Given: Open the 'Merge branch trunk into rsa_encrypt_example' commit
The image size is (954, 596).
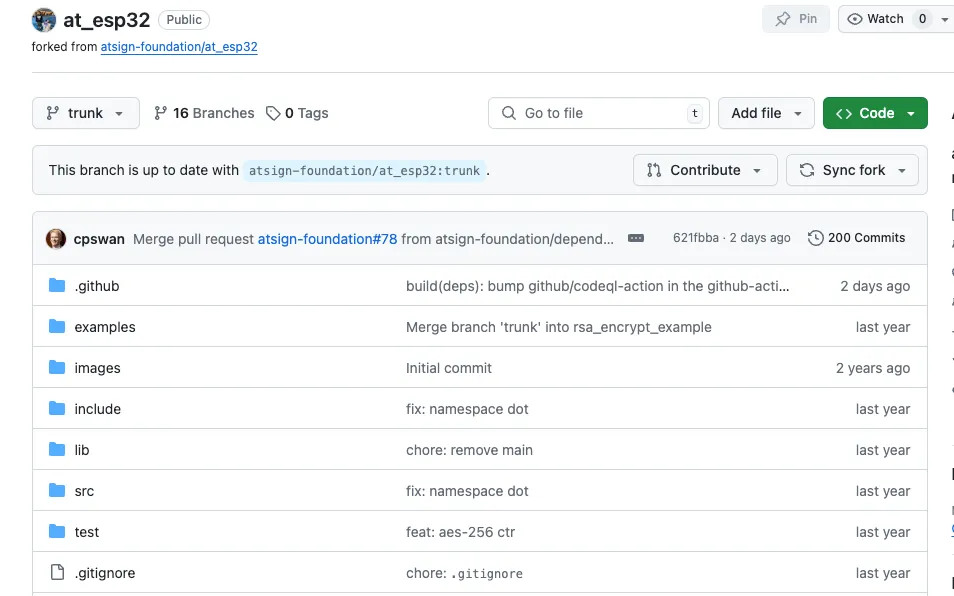Looking at the screenshot, I should [x=559, y=327].
